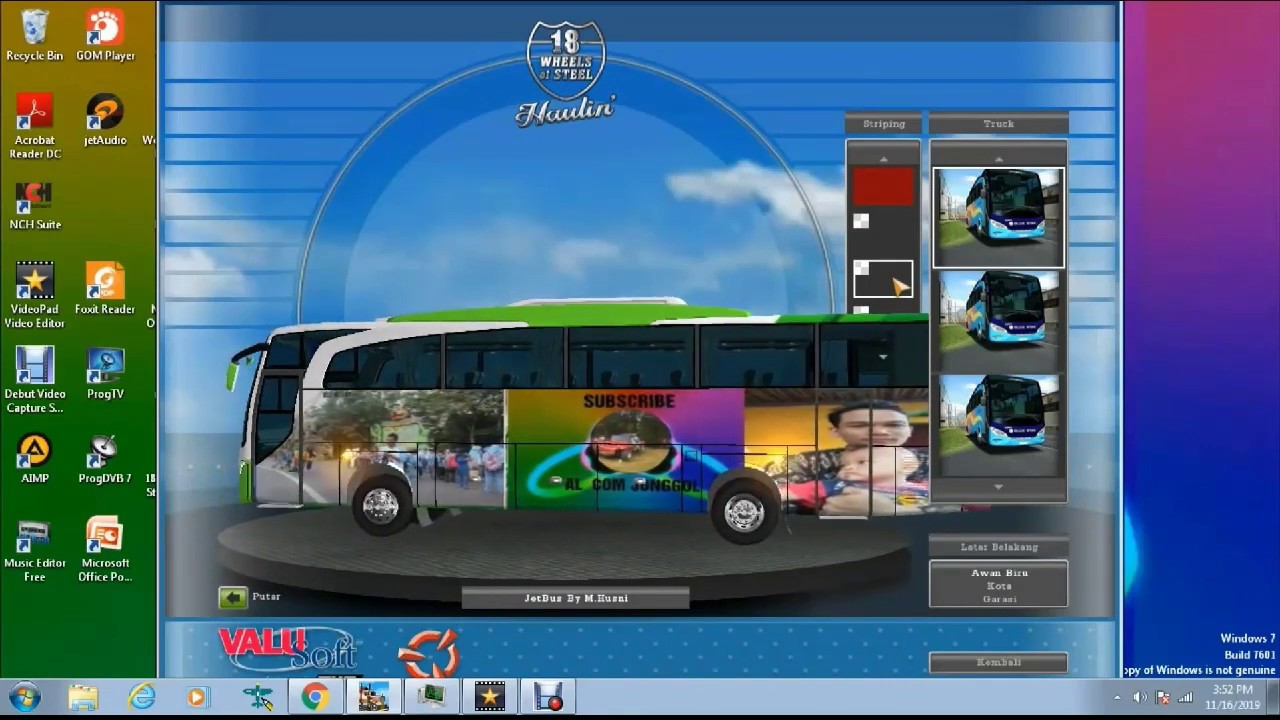
Task: Select the dark red striping swatch
Action: point(883,187)
